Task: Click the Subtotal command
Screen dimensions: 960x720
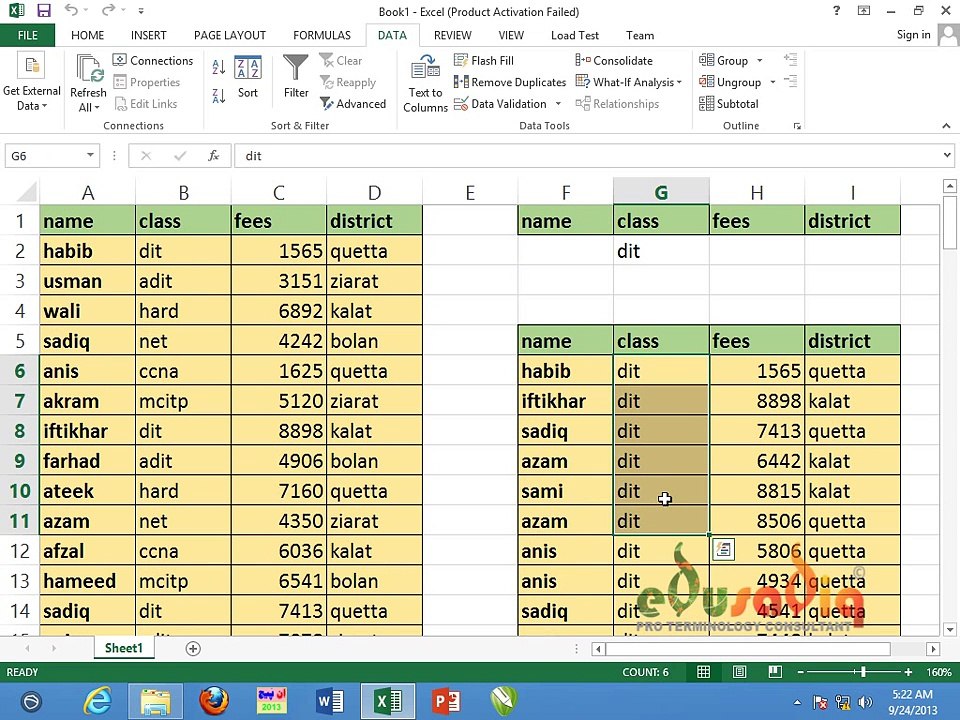Action: (x=729, y=103)
